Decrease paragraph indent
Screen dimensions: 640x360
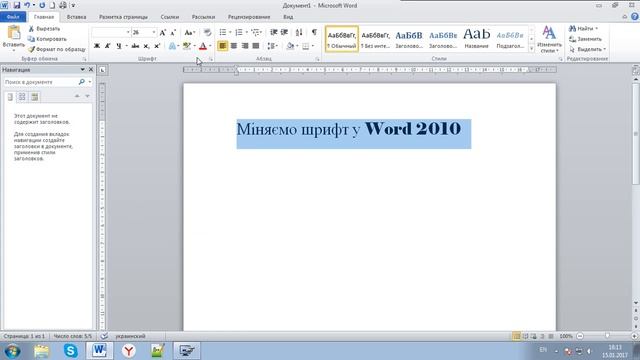pyautogui.click(x=274, y=32)
